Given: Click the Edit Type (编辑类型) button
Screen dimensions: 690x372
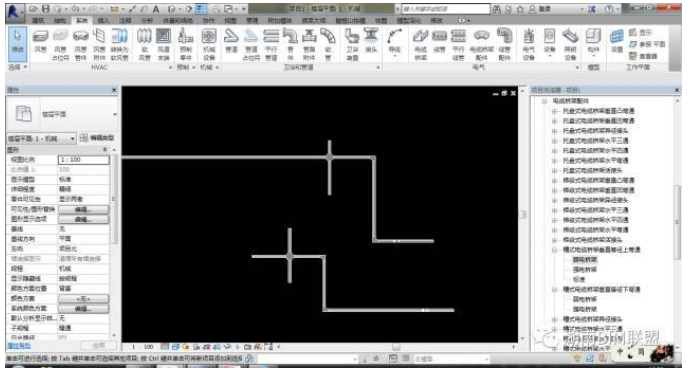Looking at the screenshot, I should (97, 138).
